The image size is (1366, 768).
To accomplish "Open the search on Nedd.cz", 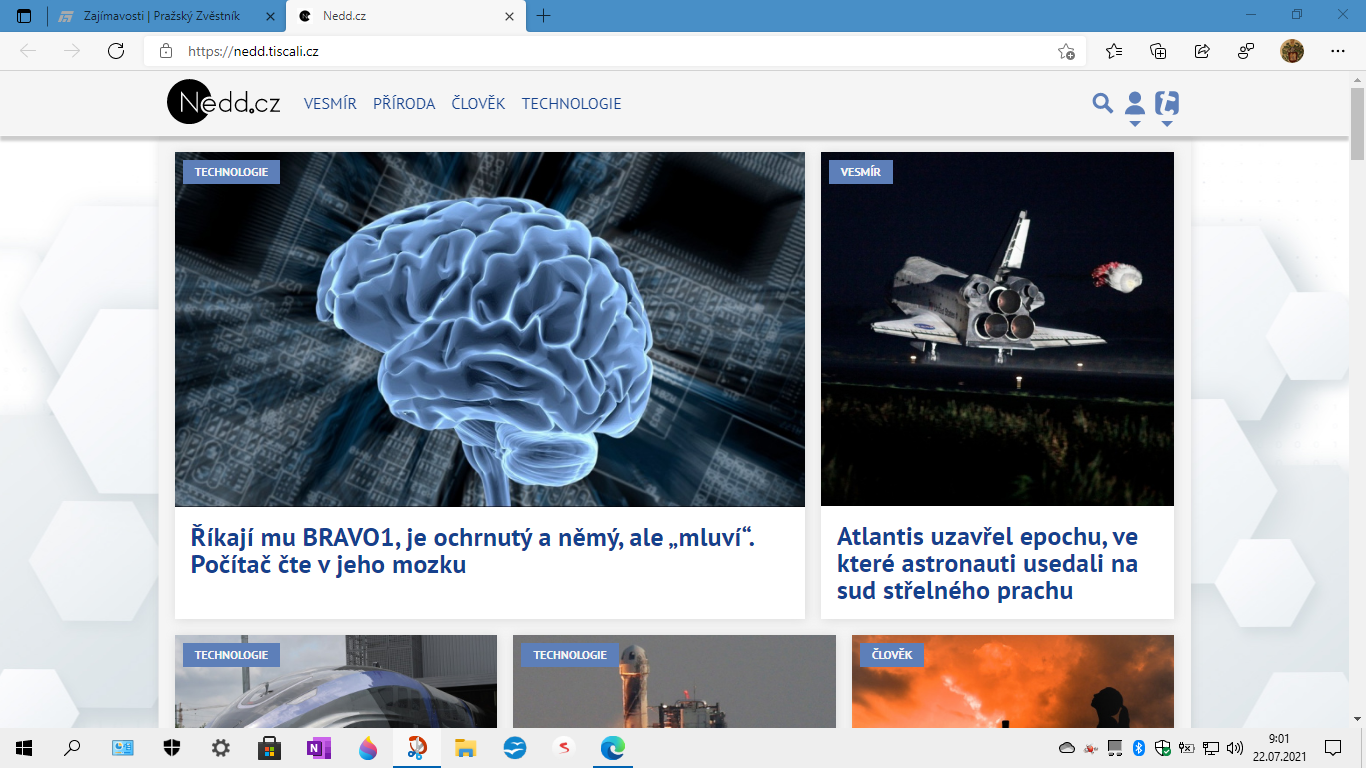I will coord(1103,103).
